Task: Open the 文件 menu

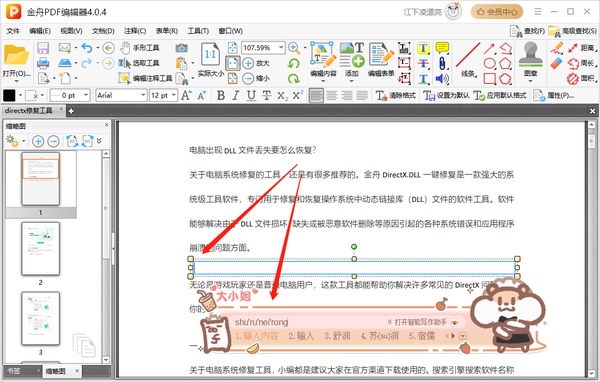Action: 13,31
